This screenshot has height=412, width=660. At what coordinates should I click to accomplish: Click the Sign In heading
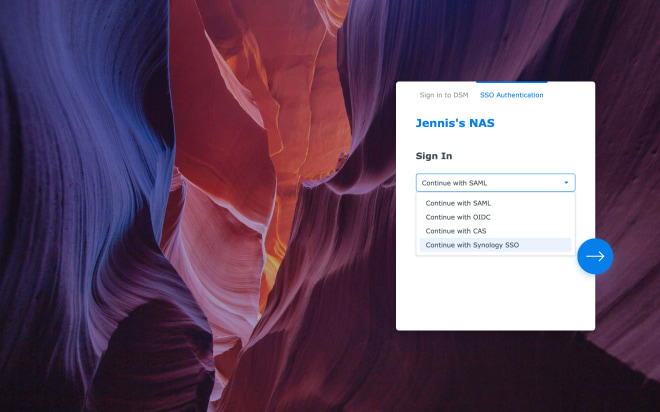coord(434,156)
